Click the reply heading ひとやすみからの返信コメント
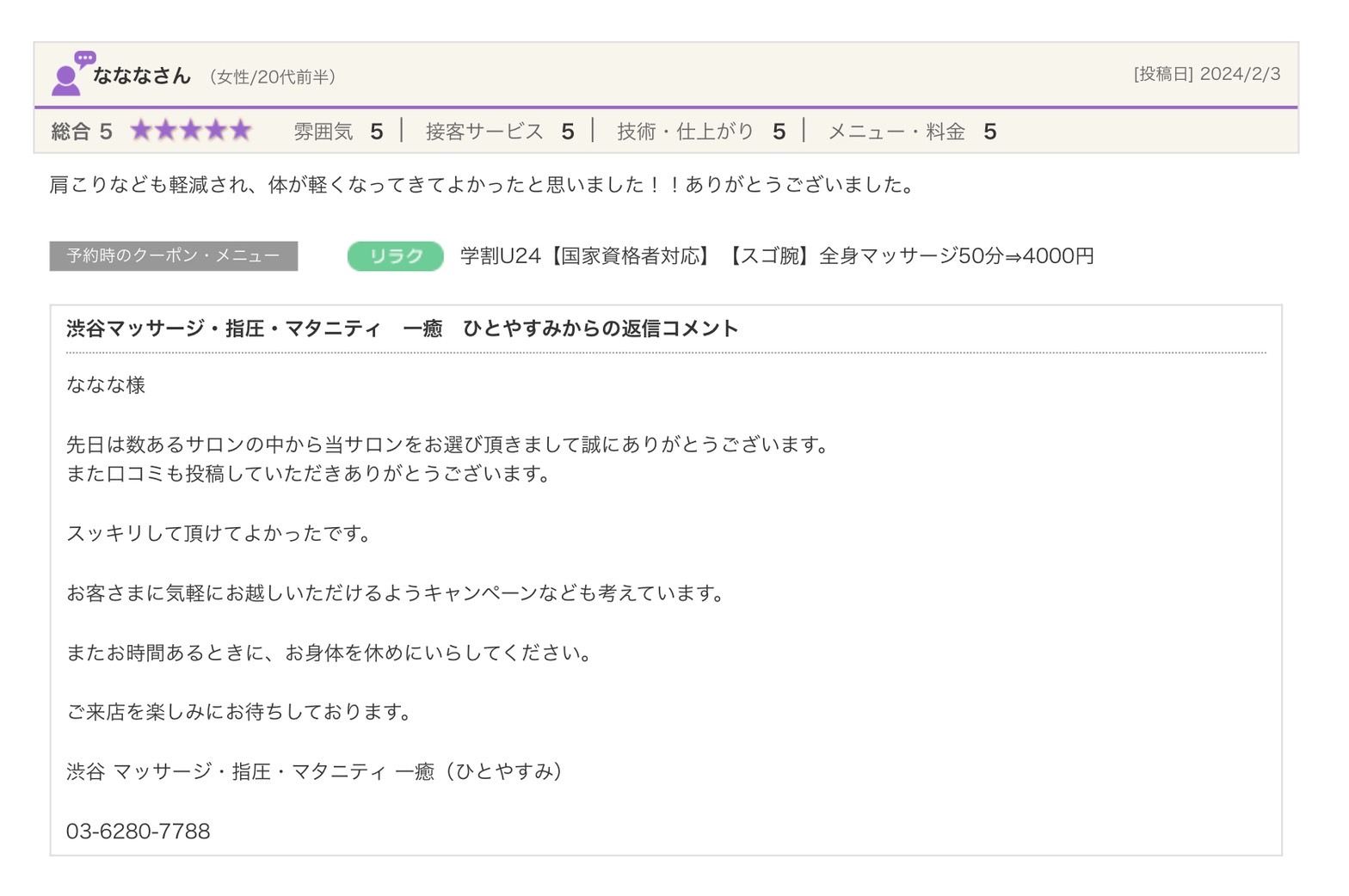 click(x=403, y=328)
